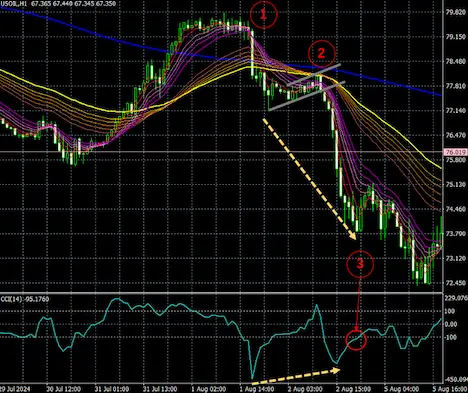This screenshot has height=393, width=468.
Task: Select the dashed yellow arrow under the CCI line
Action: pyautogui.click(x=296, y=374)
